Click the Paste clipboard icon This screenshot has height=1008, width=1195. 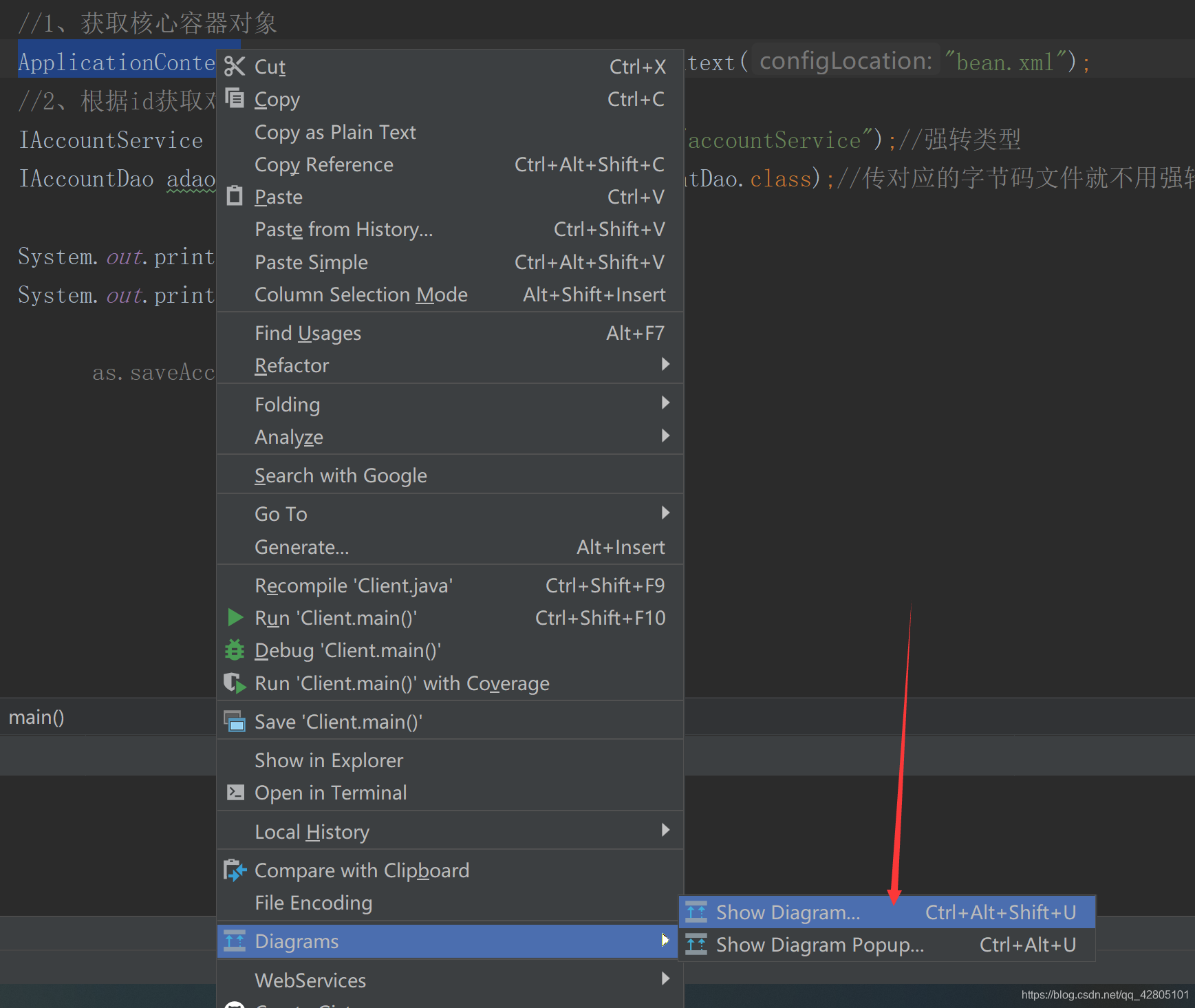[x=235, y=196]
